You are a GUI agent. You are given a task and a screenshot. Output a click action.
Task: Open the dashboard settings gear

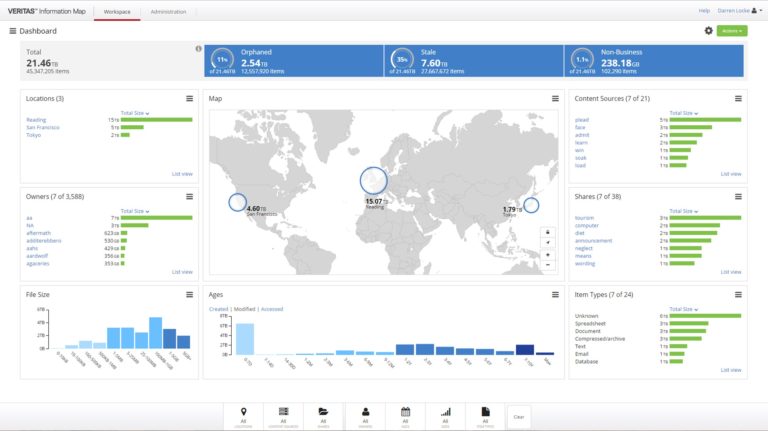pyautogui.click(x=709, y=31)
